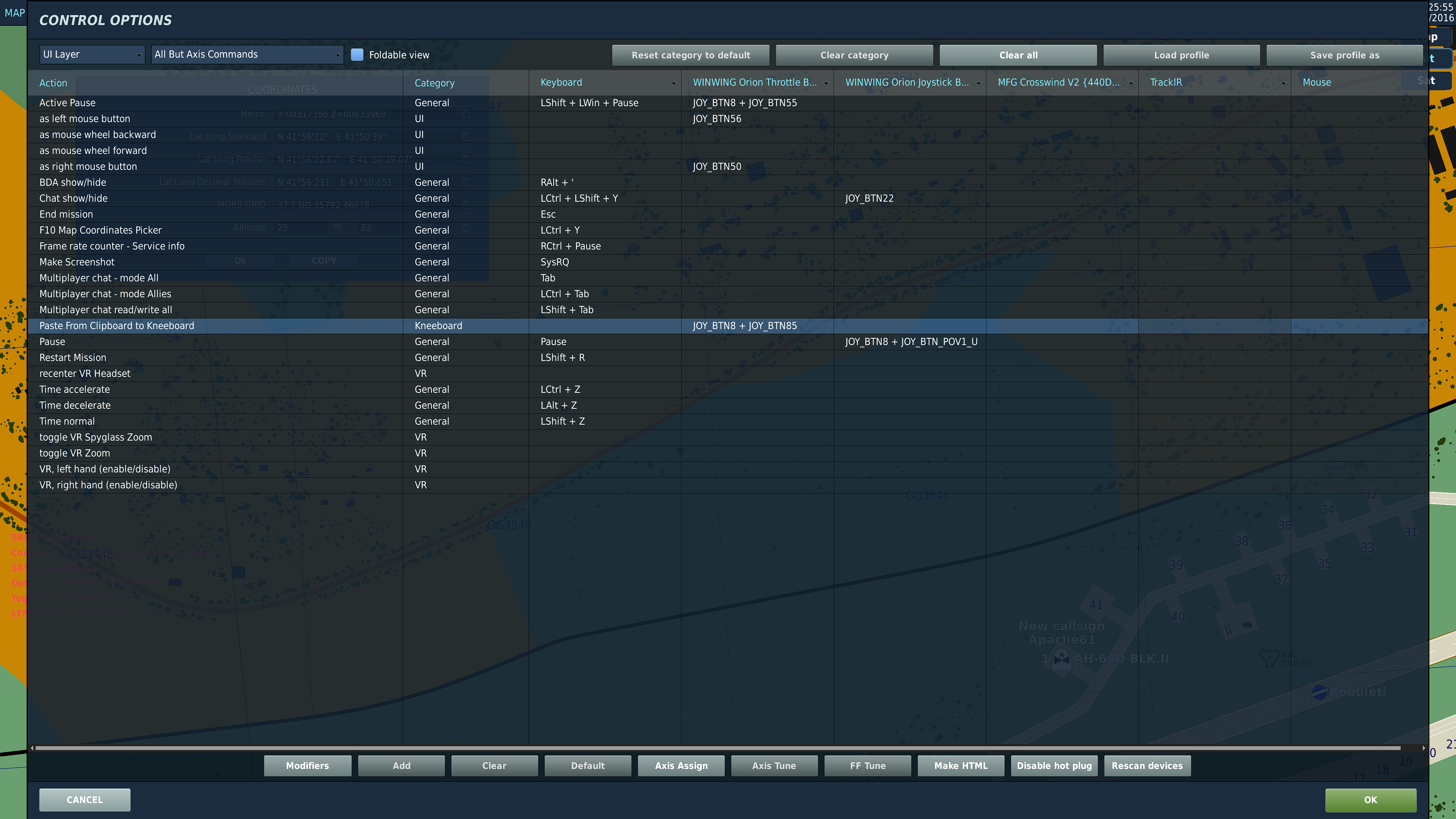Select 'as right mouse button' row
Viewport: 1456px width, 819px height.
click(x=728, y=166)
